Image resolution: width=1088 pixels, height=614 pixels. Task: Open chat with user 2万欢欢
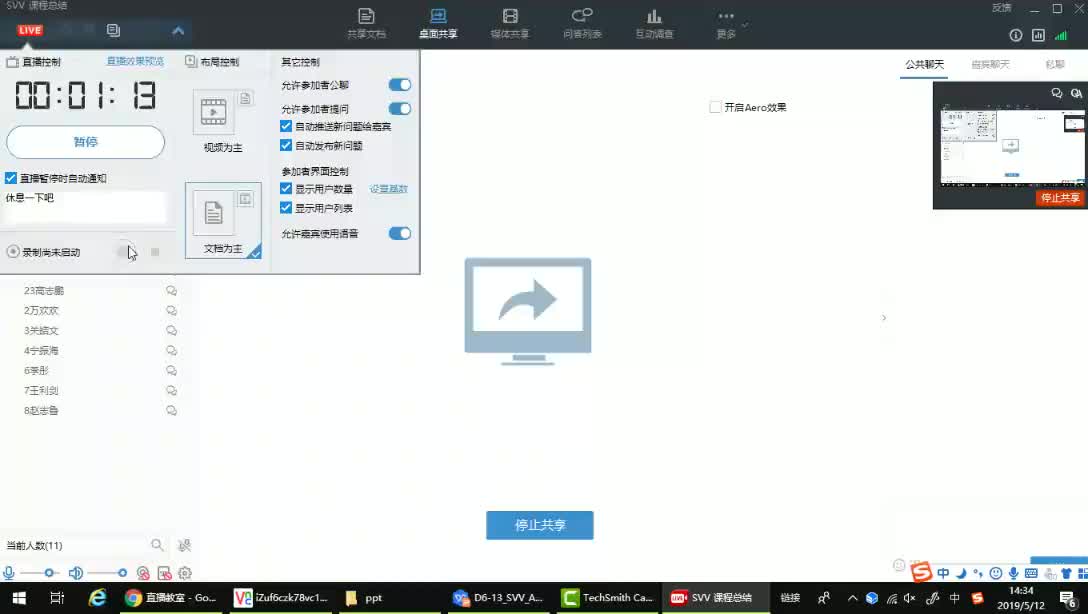[x=171, y=311]
